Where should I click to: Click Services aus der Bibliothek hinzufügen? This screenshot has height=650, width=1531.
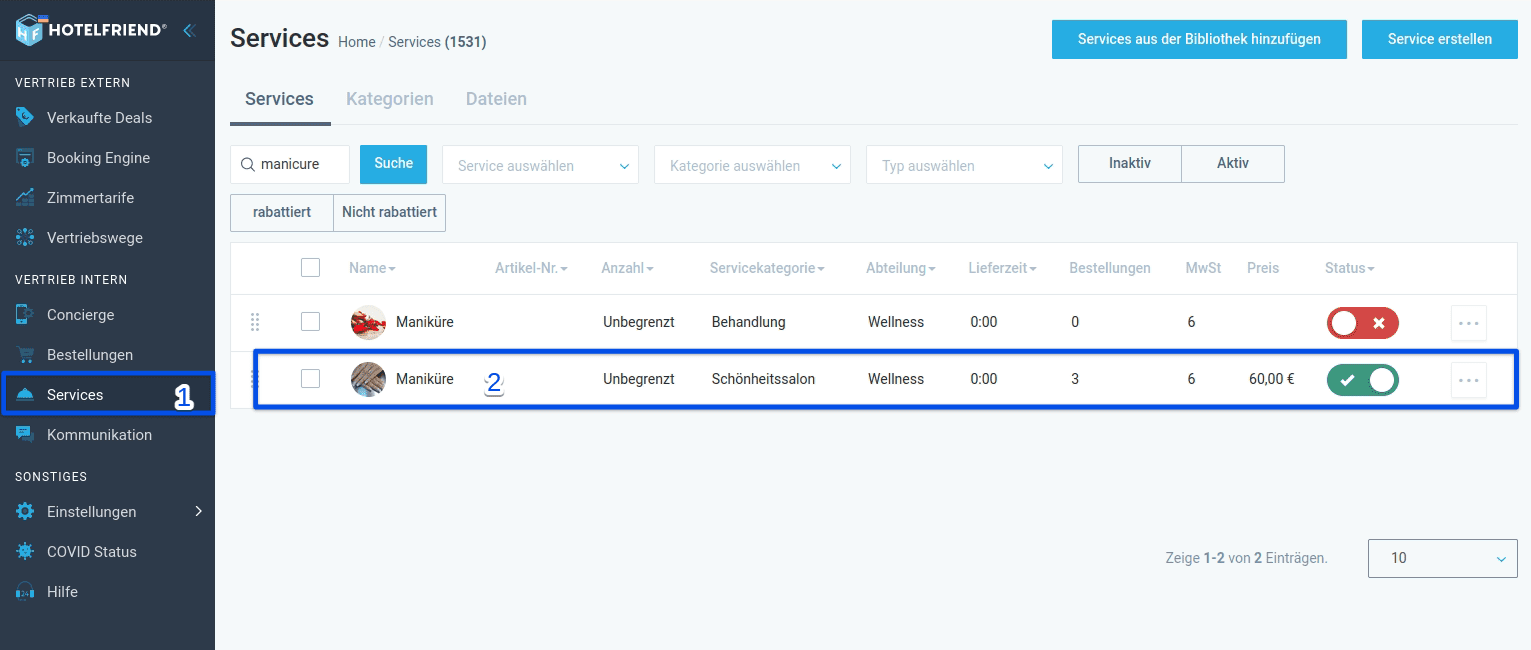pos(1199,39)
